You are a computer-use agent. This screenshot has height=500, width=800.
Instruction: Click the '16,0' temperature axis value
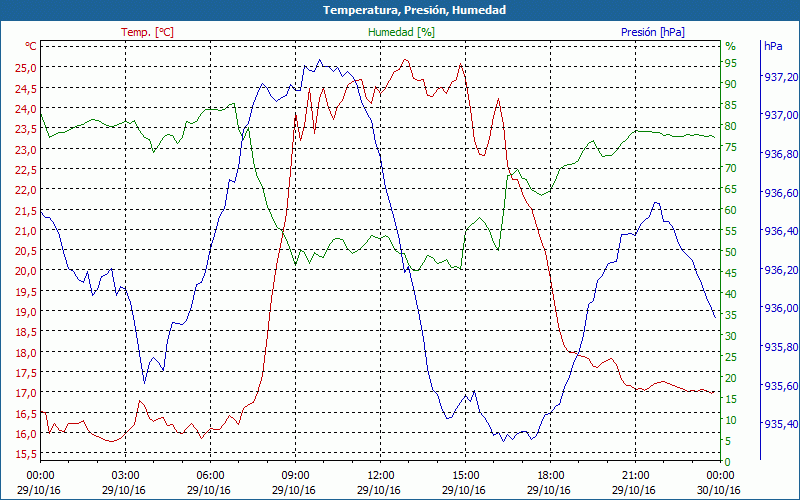coord(26,434)
